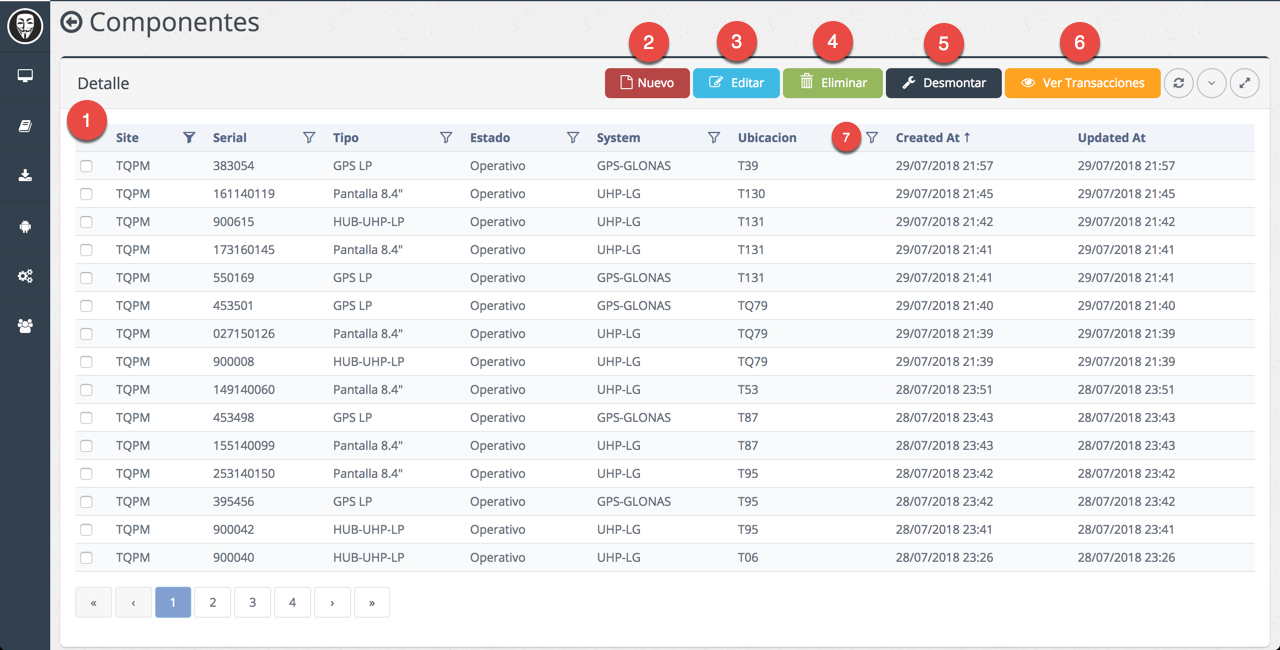Check the row with serial 453501
This screenshot has height=650, width=1280.
click(87, 306)
